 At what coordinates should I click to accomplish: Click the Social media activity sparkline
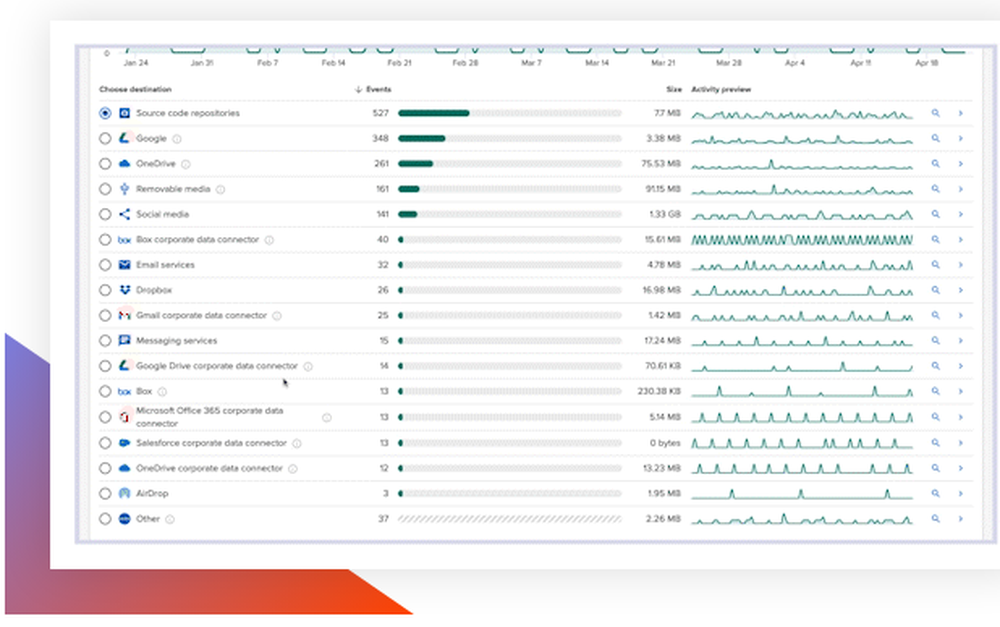[x=802, y=214]
